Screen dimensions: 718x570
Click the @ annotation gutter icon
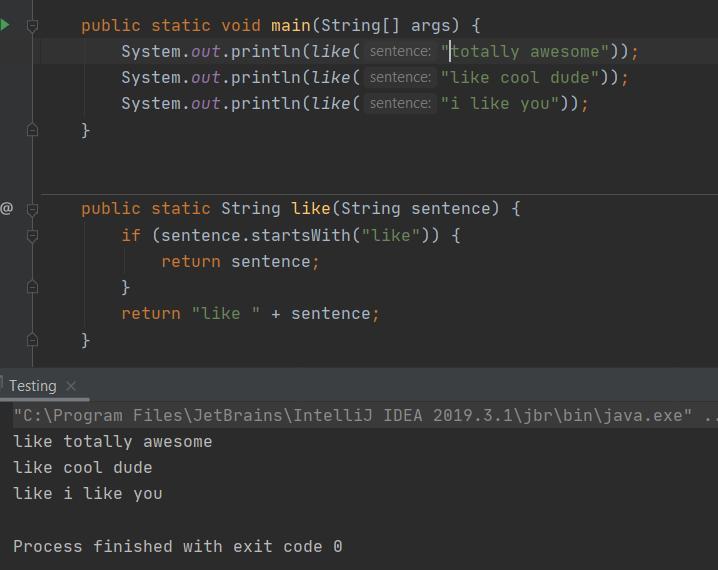[x=6, y=208]
